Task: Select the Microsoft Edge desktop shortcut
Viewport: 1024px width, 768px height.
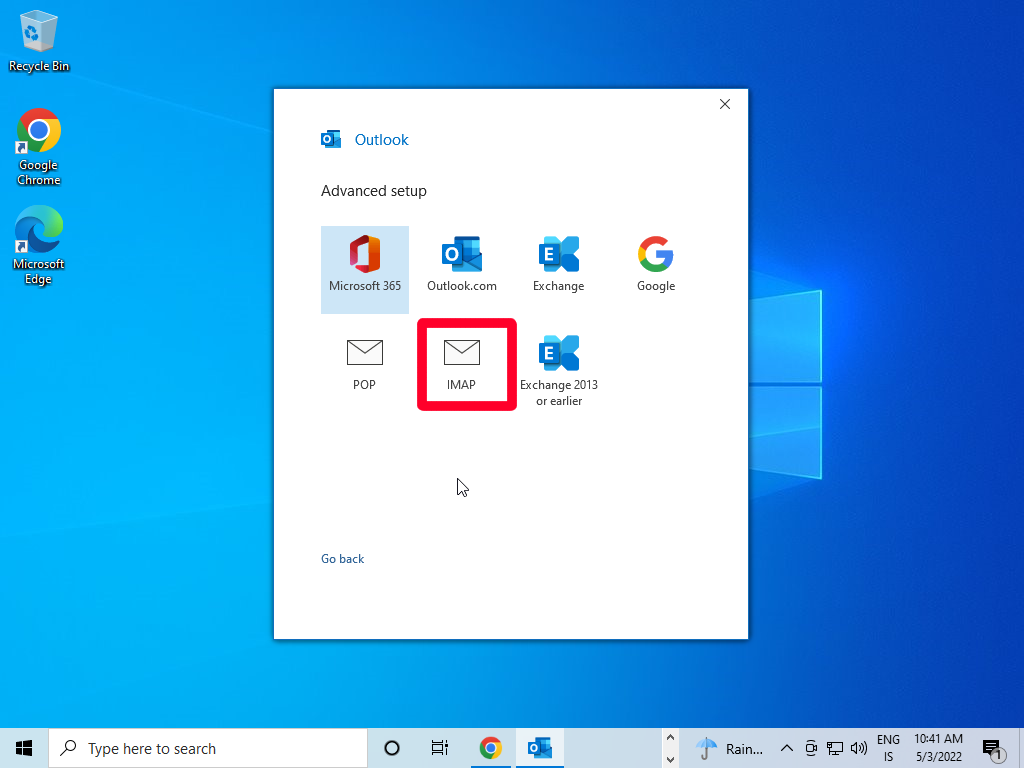Action: pyautogui.click(x=39, y=245)
